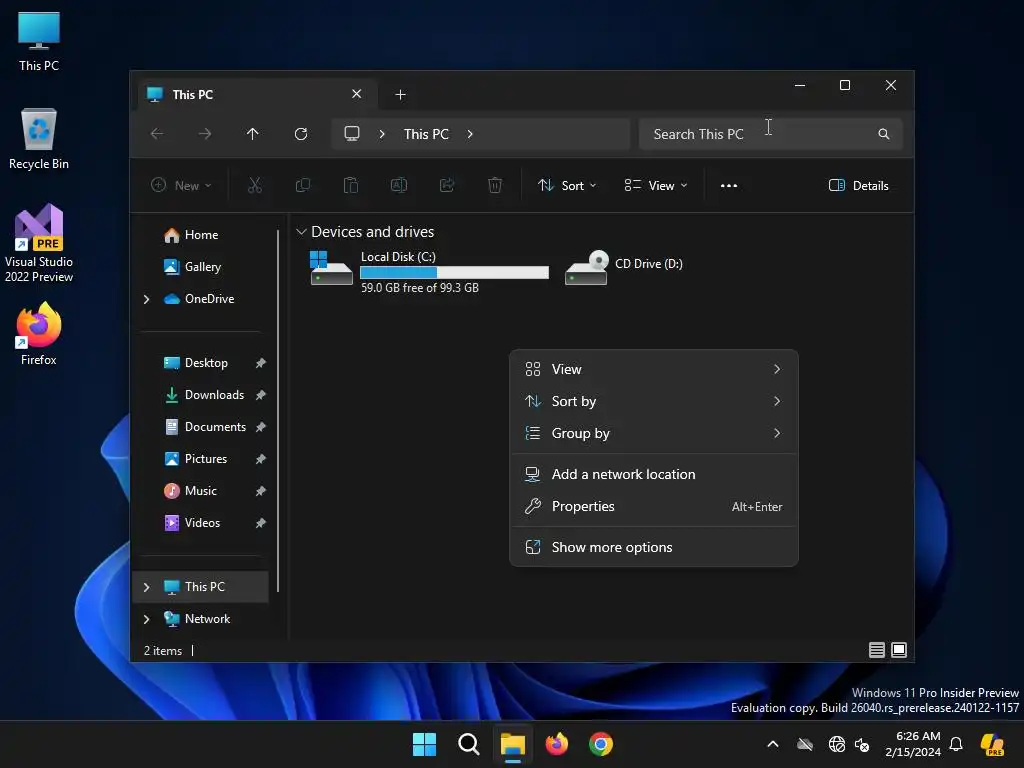Click the navigation pane scrollbar

click(x=278, y=410)
